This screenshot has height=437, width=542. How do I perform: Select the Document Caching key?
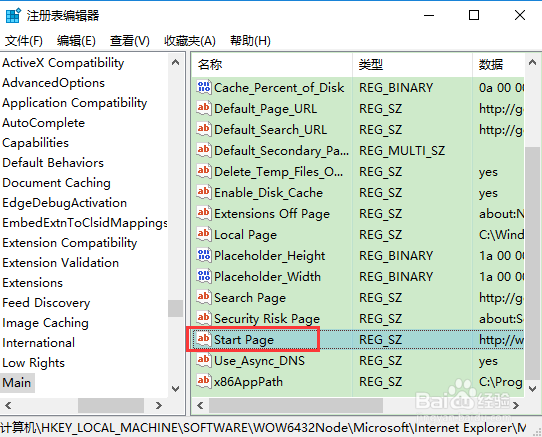(57, 183)
